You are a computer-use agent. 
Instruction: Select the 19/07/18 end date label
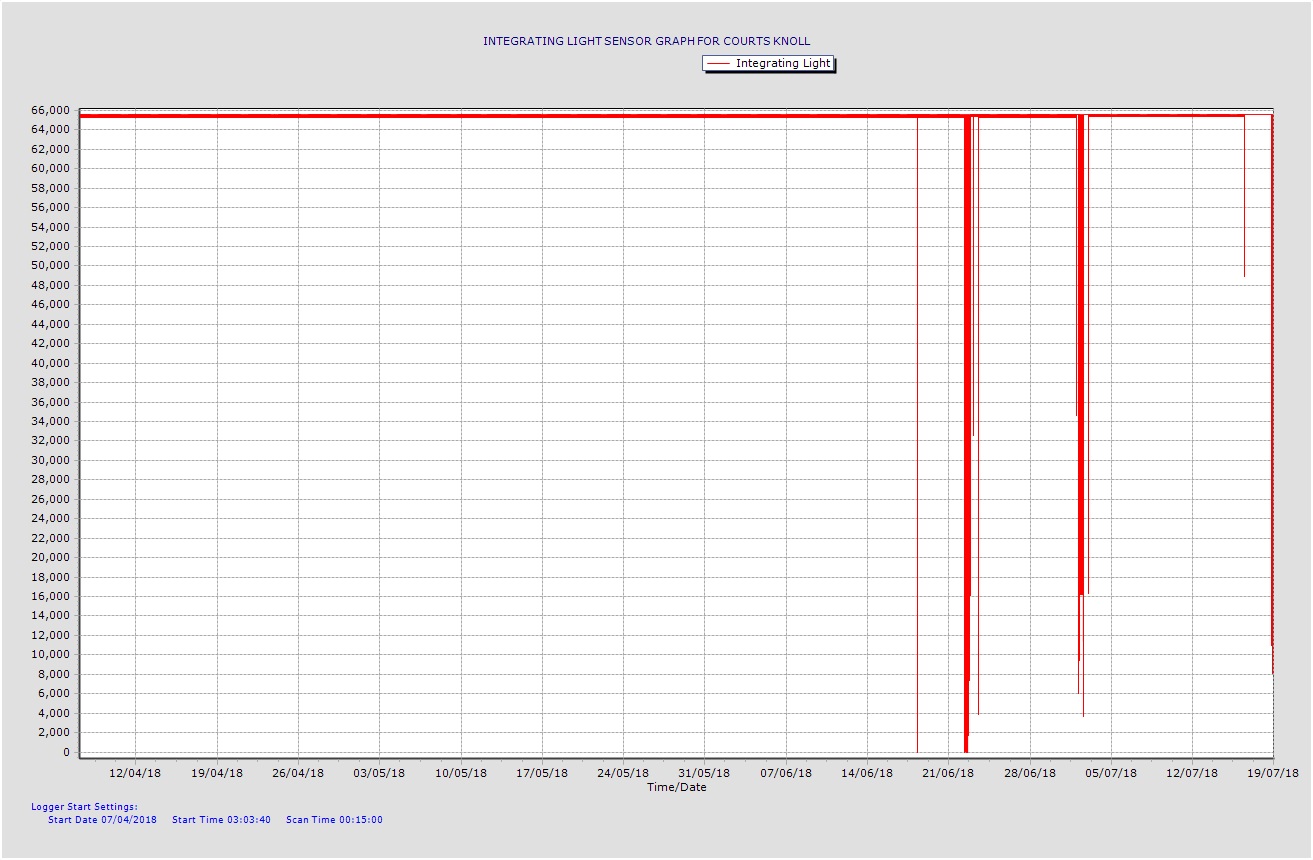pyautogui.click(x=1274, y=773)
